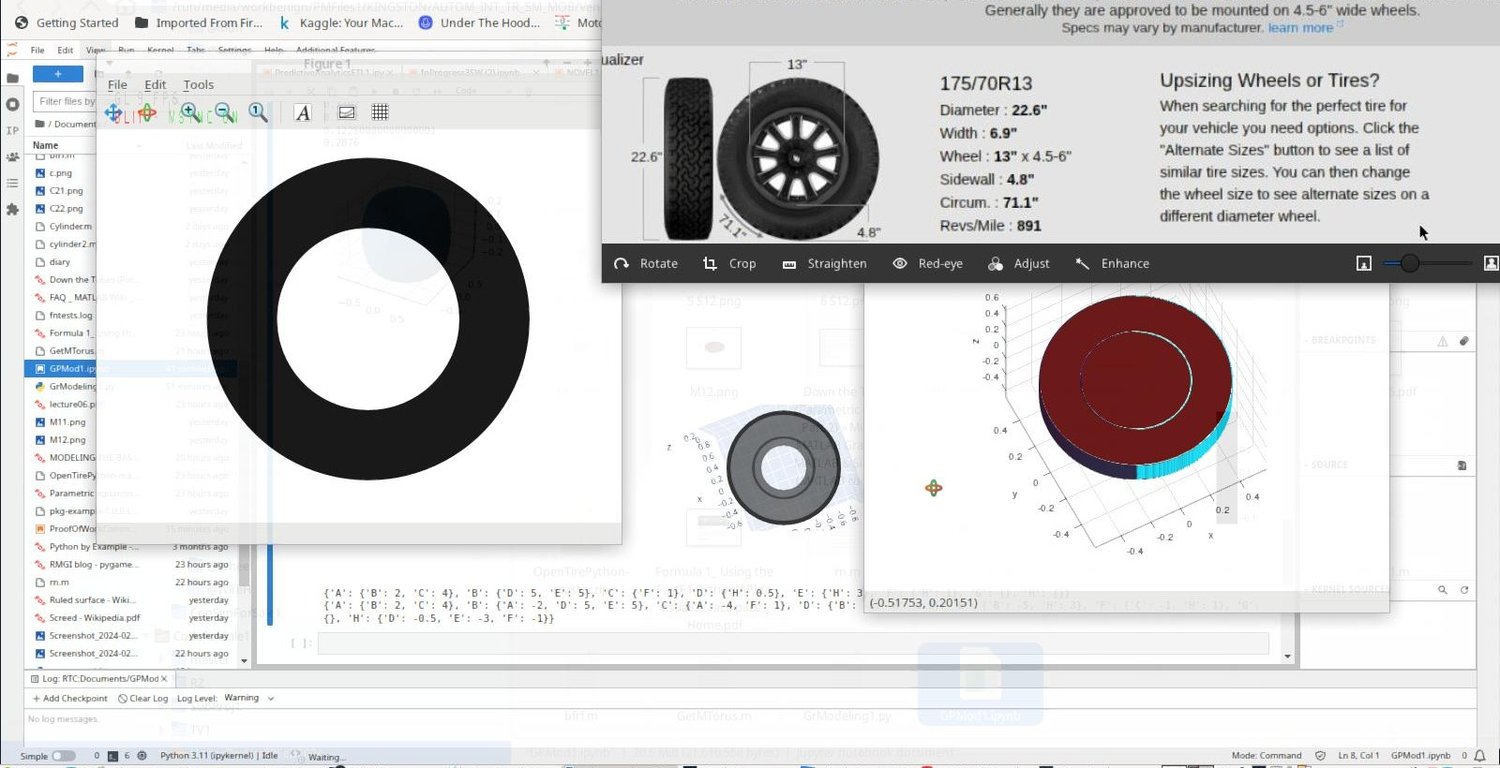The height and width of the screenshot is (768, 1500).
Task: Open Running Terminals and Kernels sidebar icon
Action: 12,104
